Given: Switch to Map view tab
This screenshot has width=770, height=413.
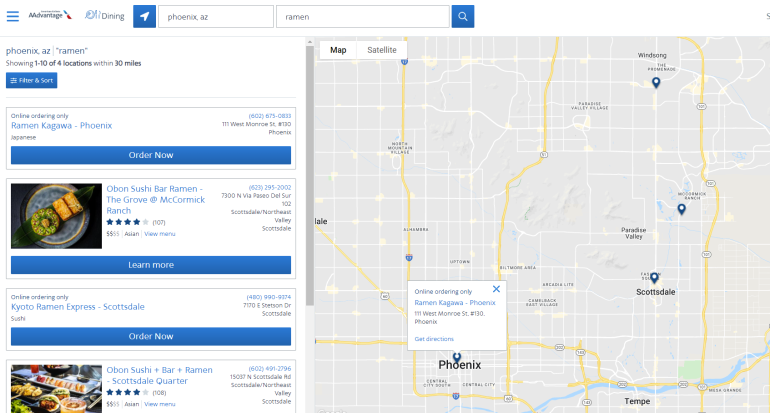Looking at the screenshot, I should (x=338, y=50).
